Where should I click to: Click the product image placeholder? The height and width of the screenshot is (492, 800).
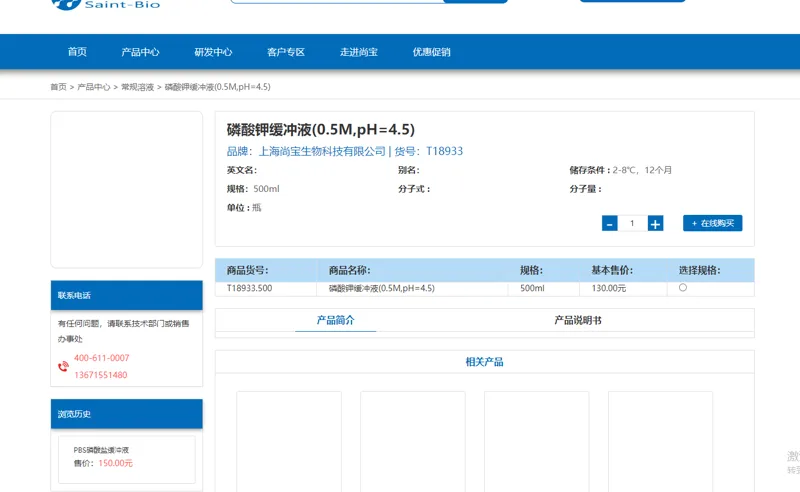127,189
